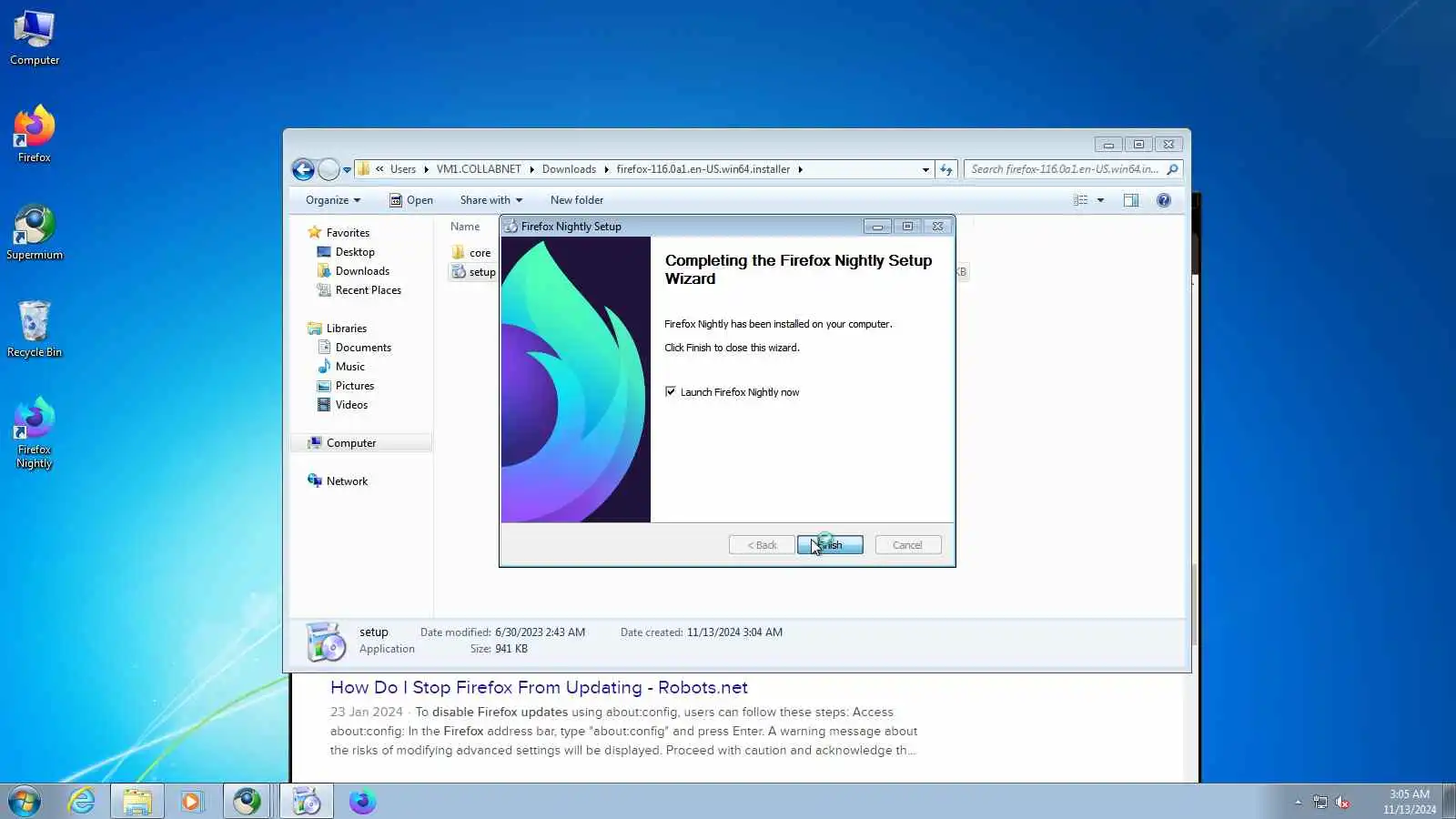Open the Firefox desktop shortcut
1456x819 pixels.
point(35,135)
